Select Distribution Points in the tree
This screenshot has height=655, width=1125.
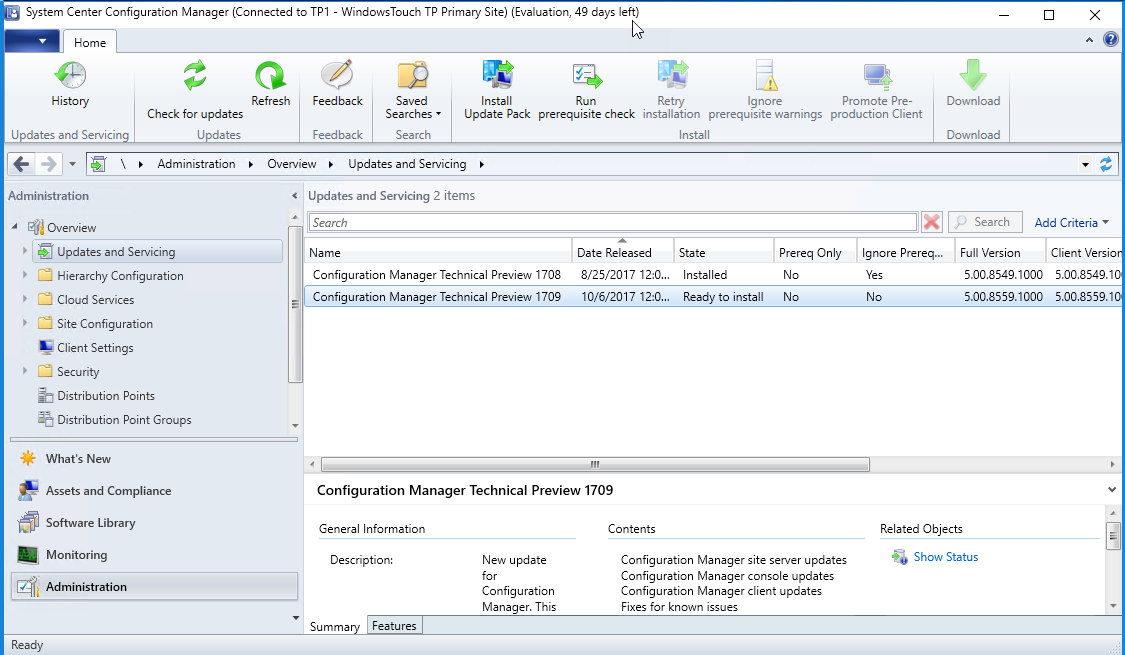coord(105,395)
